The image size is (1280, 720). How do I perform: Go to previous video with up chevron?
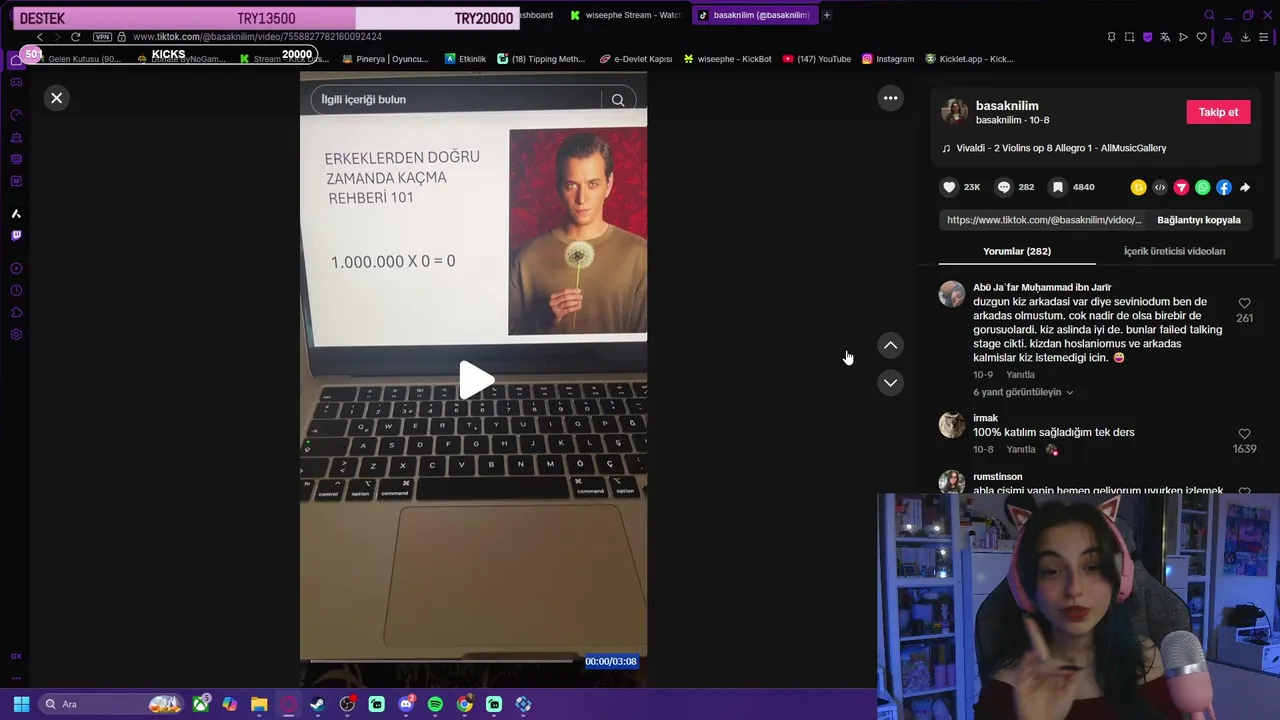pyautogui.click(x=890, y=345)
